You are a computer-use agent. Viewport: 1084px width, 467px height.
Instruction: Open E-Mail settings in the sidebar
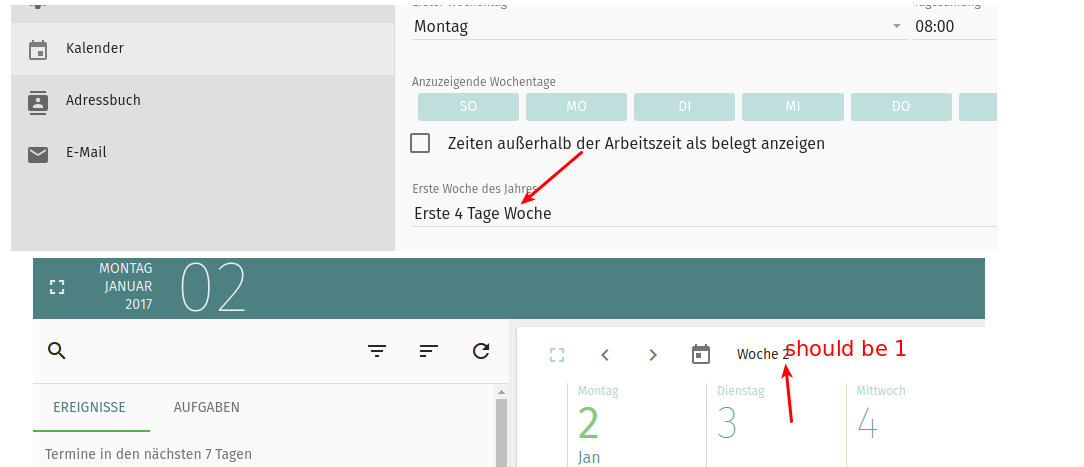(85, 153)
